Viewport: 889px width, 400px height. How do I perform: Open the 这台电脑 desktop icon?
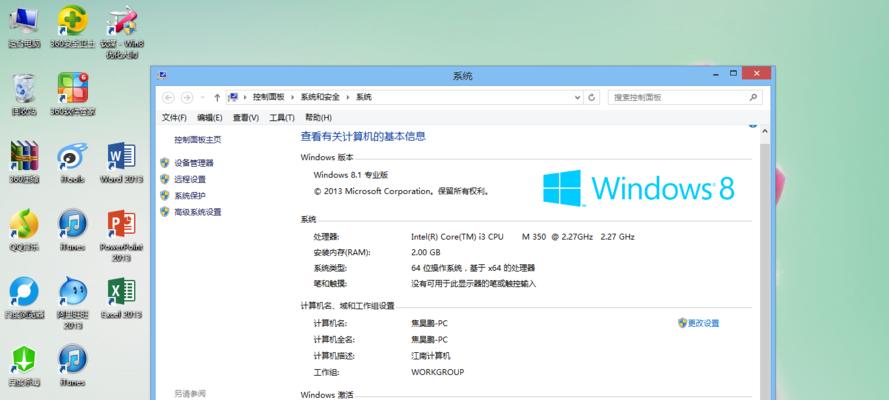pos(24,27)
